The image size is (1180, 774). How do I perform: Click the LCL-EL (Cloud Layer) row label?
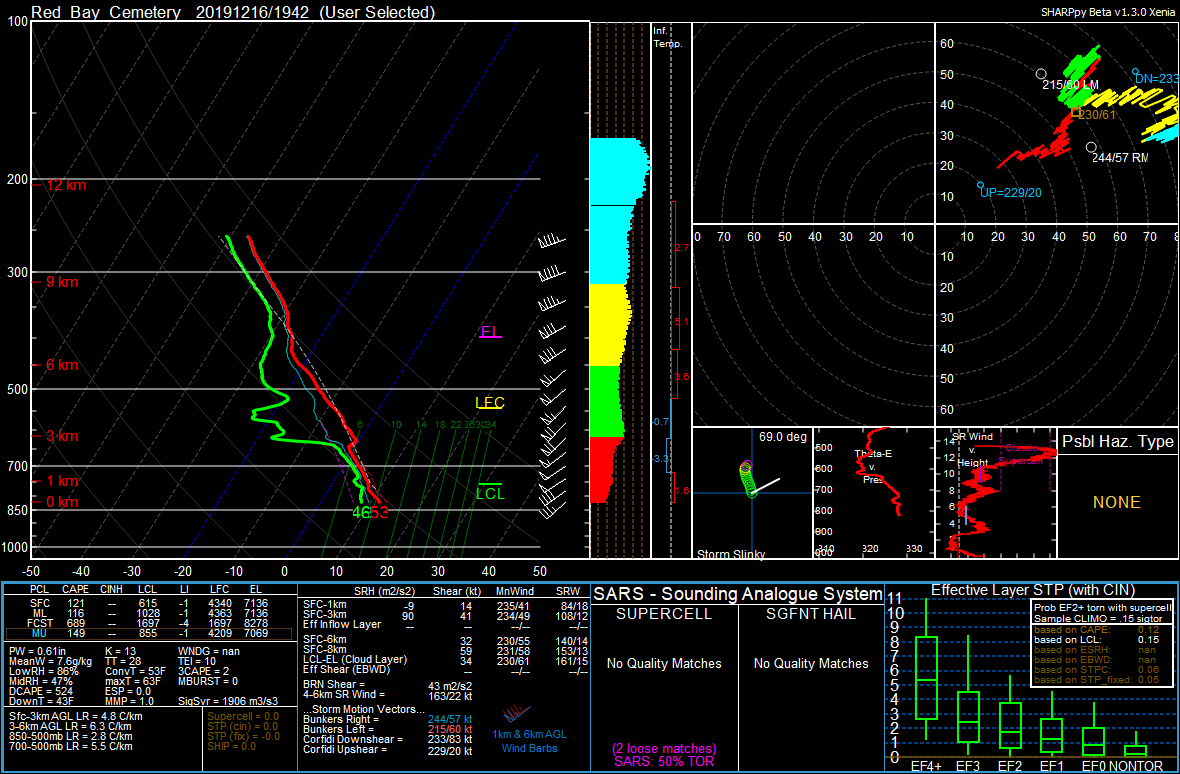click(354, 659)
